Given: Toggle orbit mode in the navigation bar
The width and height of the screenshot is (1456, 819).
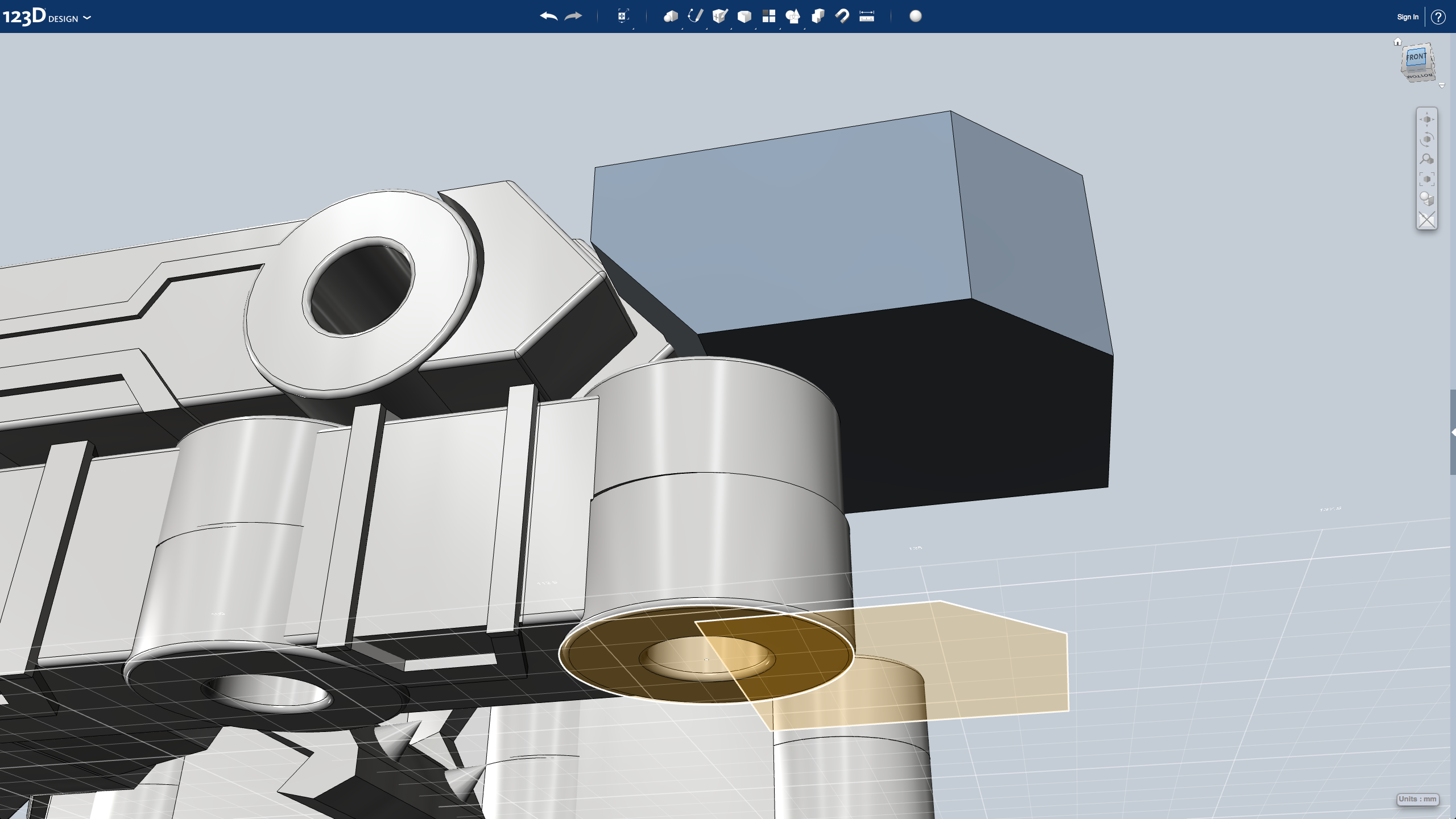Looking at the screenshot, I should pos(1427,139).
